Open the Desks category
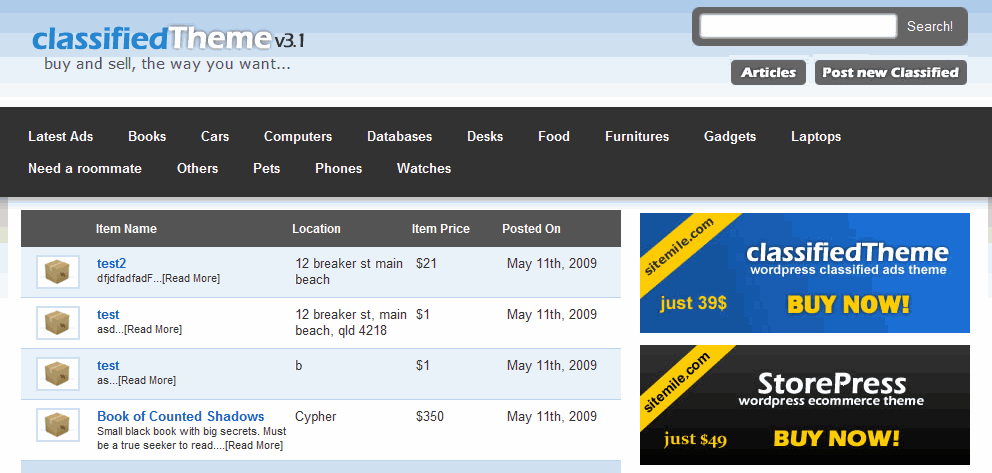The width and height of the screenshot is (992, 473). tap(485, 137)
